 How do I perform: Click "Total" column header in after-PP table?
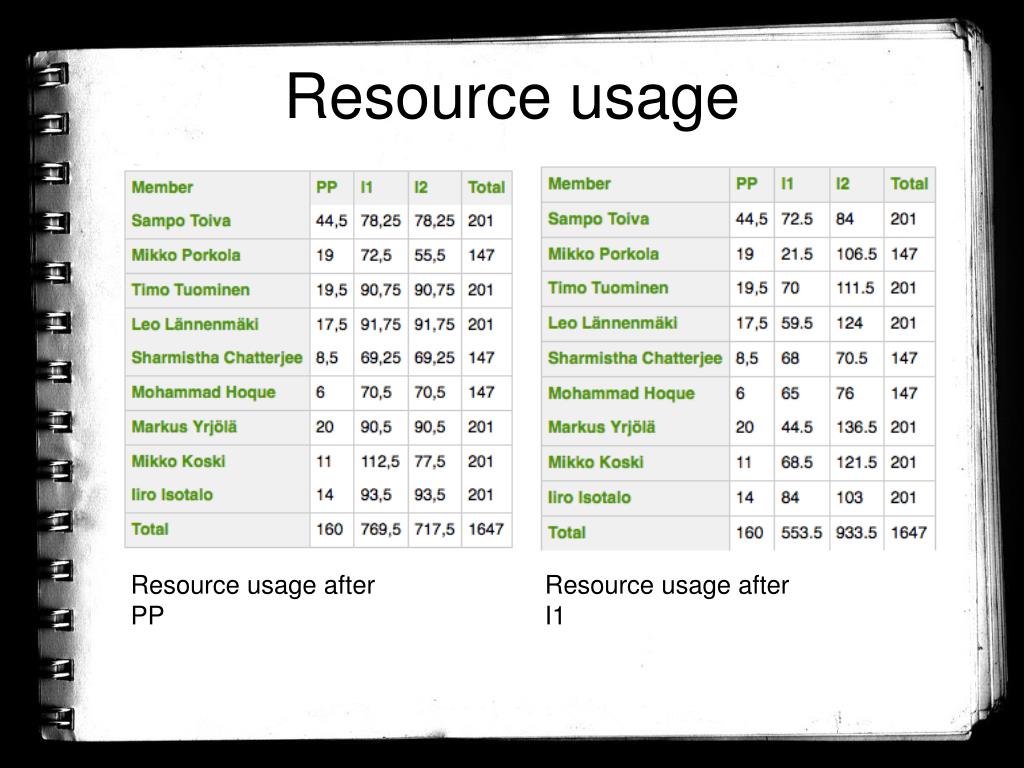tap(487, 187)
